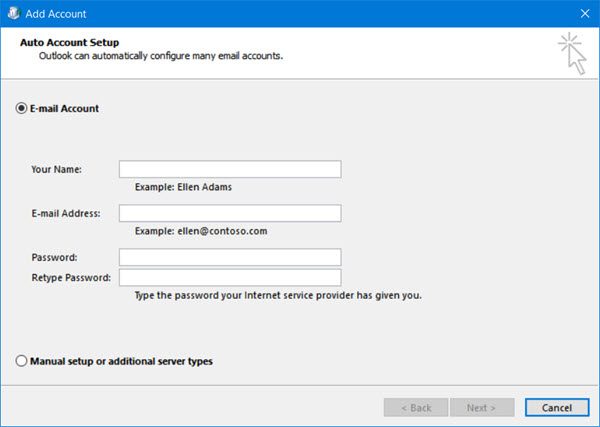Click the "Your Name:" label
This screenshot has width=600, height=427.
56,169
